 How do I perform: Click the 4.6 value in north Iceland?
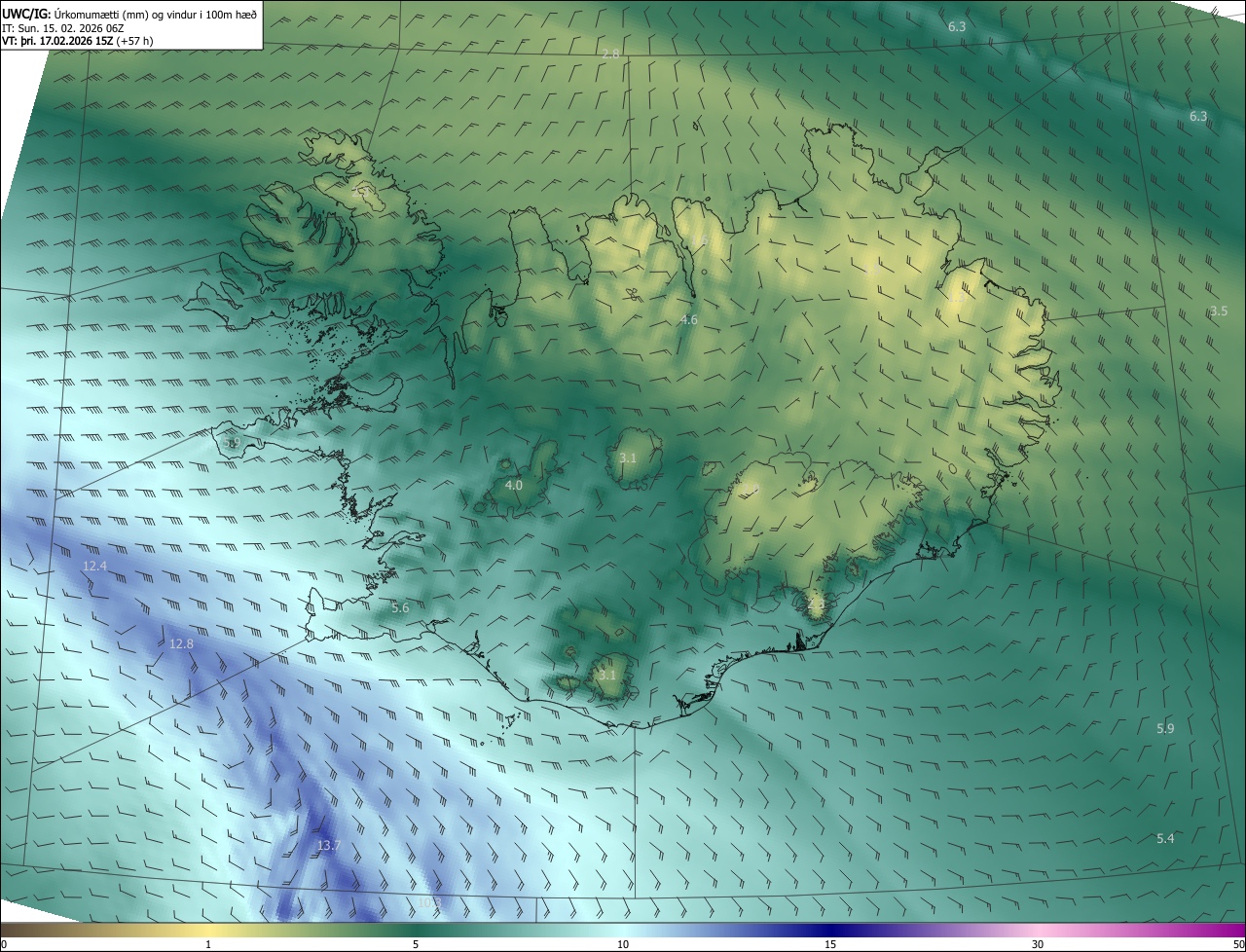pyautogui.click(x=689, y=319)
